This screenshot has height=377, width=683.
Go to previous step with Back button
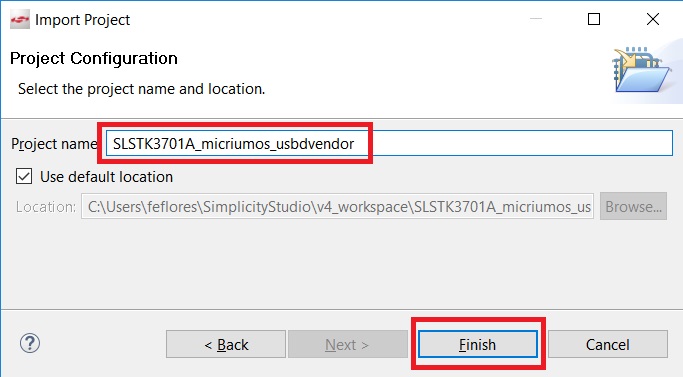226,344
